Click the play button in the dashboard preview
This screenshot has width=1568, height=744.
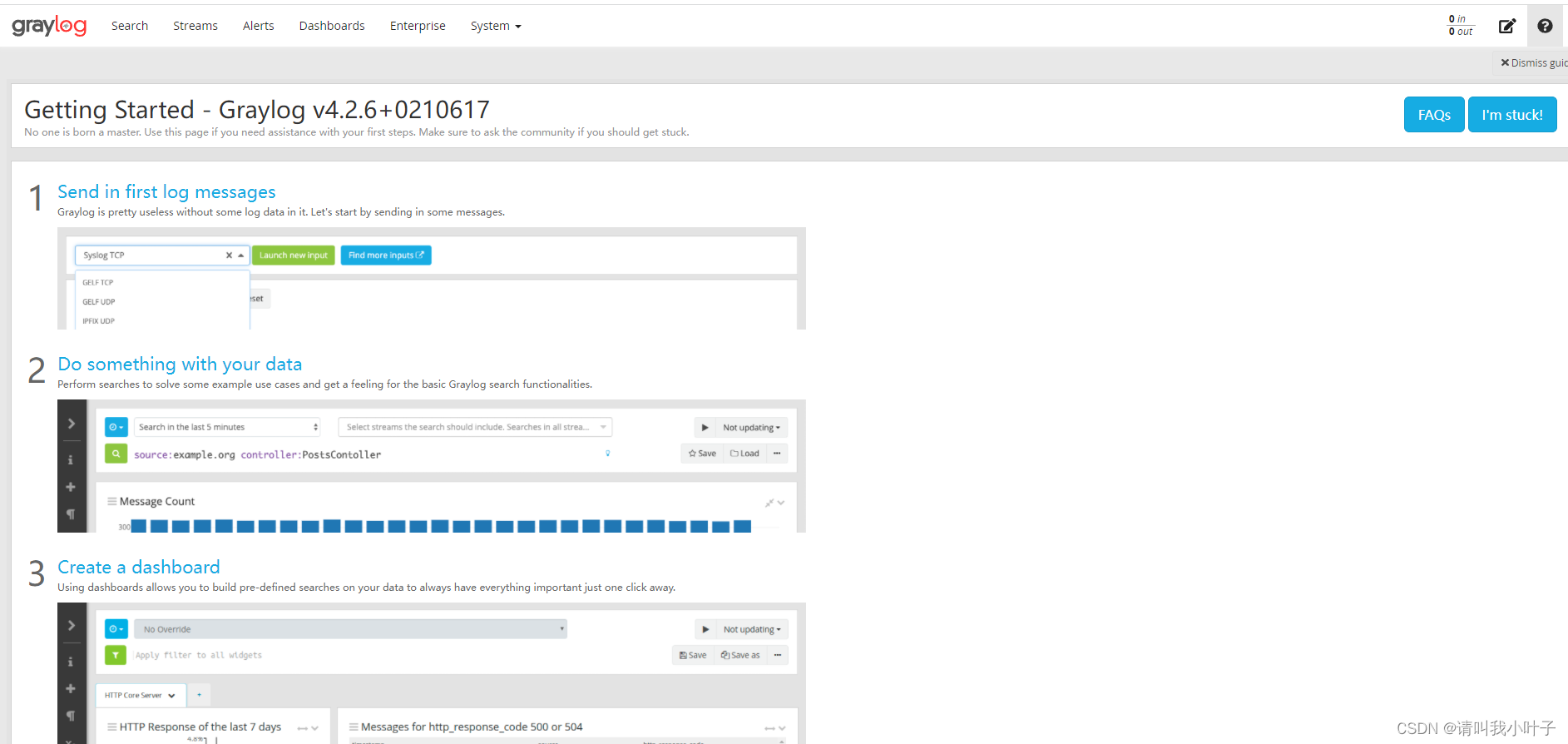pos(705,630)
